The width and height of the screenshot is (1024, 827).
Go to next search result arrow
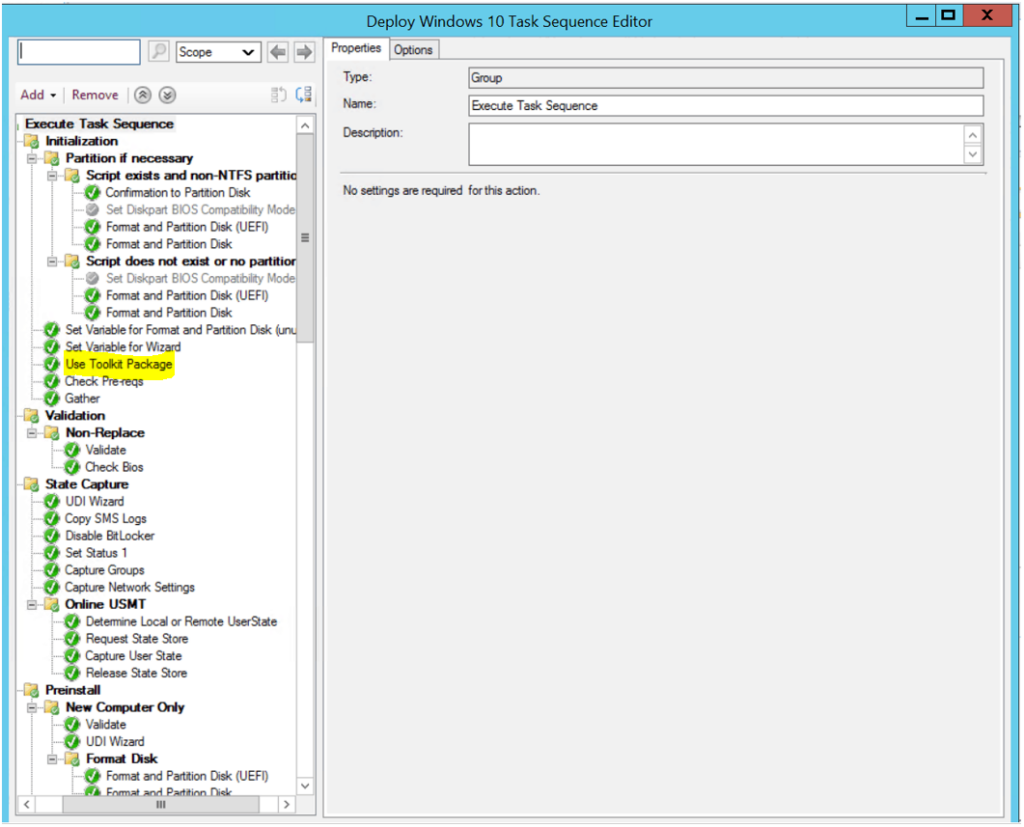click(304, 52)
